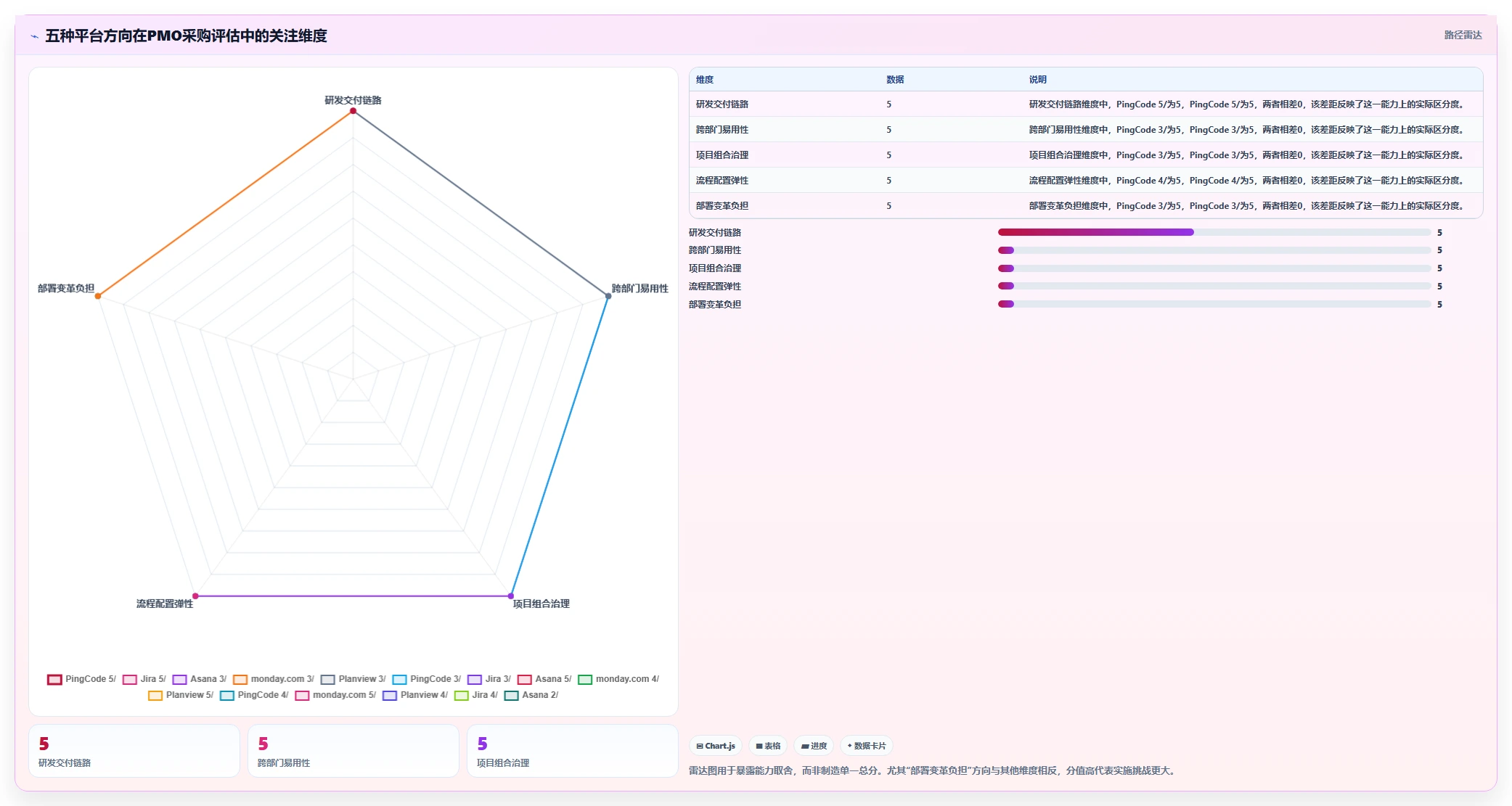
Task: Select the 进度 tag
Action: pos(814,746)
